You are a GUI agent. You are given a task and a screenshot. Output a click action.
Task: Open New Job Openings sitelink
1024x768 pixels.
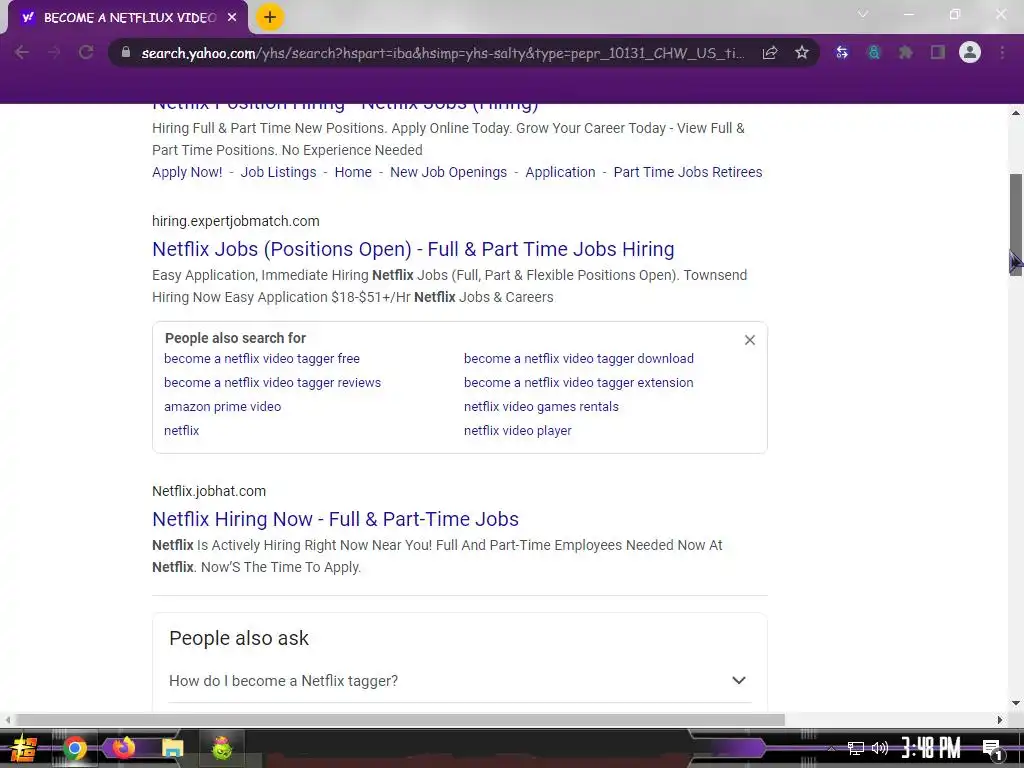[x=448, y=172]
